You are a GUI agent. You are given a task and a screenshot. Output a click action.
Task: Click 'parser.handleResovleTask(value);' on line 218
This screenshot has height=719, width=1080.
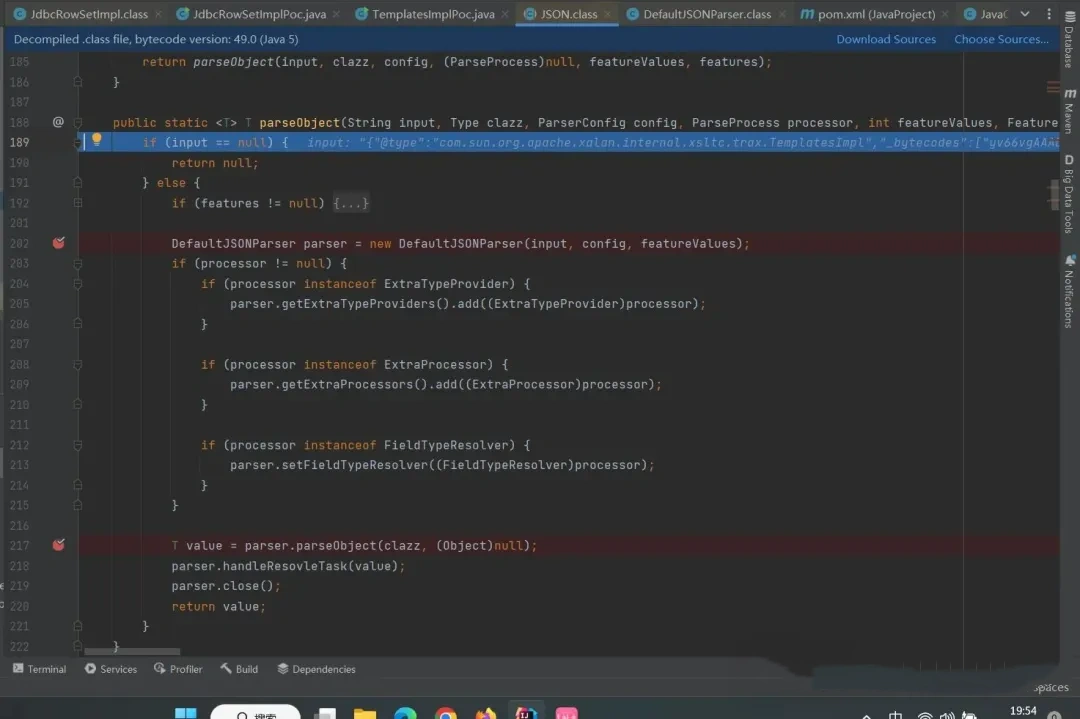pyautogui.click(x=289, y=565)
